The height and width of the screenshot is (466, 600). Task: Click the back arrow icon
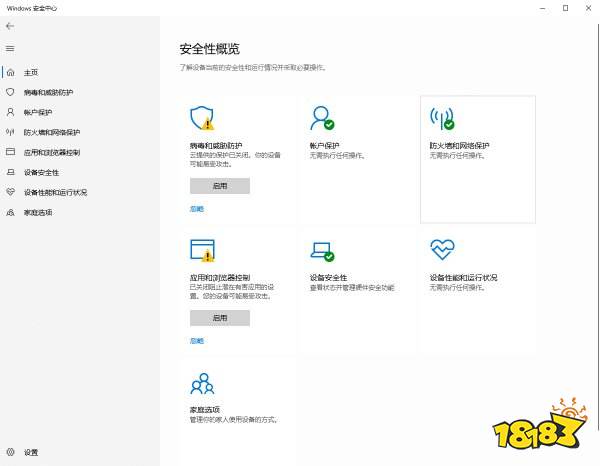[10, 26]
